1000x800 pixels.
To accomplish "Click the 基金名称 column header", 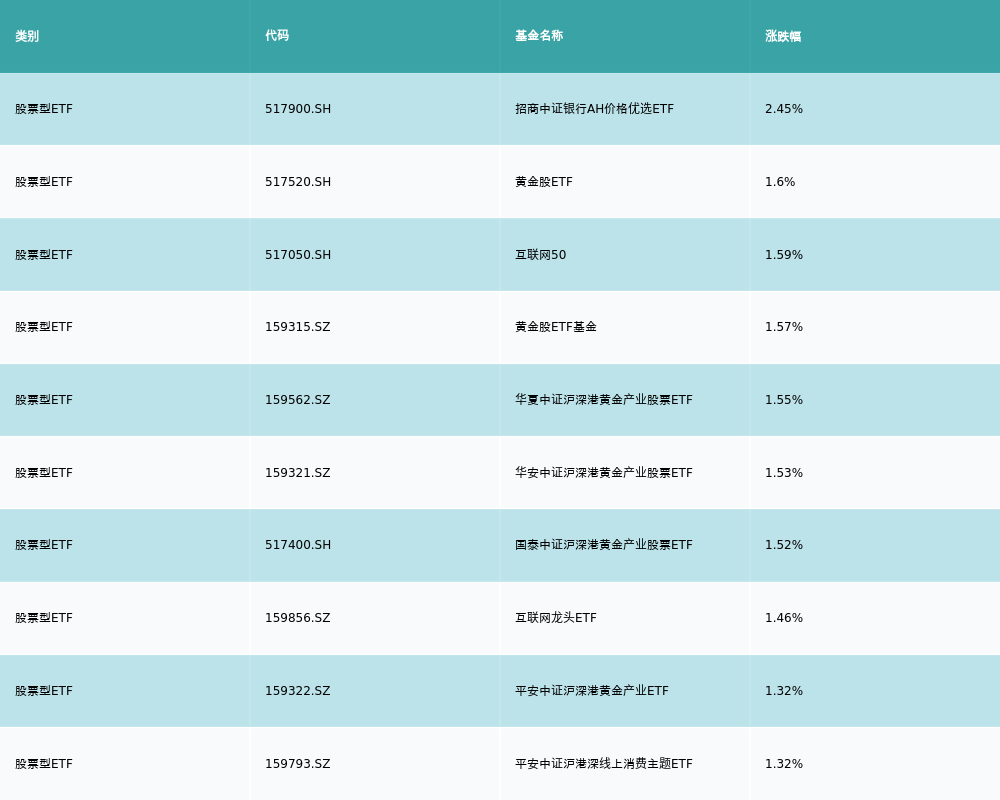I will click(x=539, y=36).
